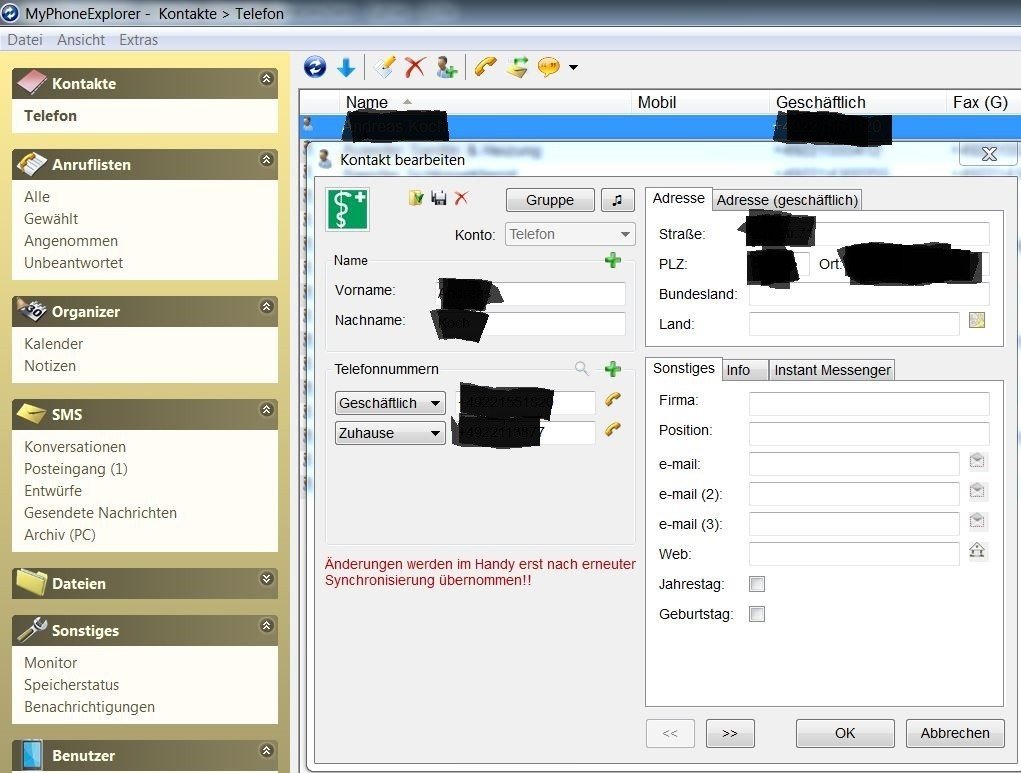Click the edit contact pencil toolbar icon
Image resolution: width=1021 pixels, height=773 pixels.
pos(384,67)
